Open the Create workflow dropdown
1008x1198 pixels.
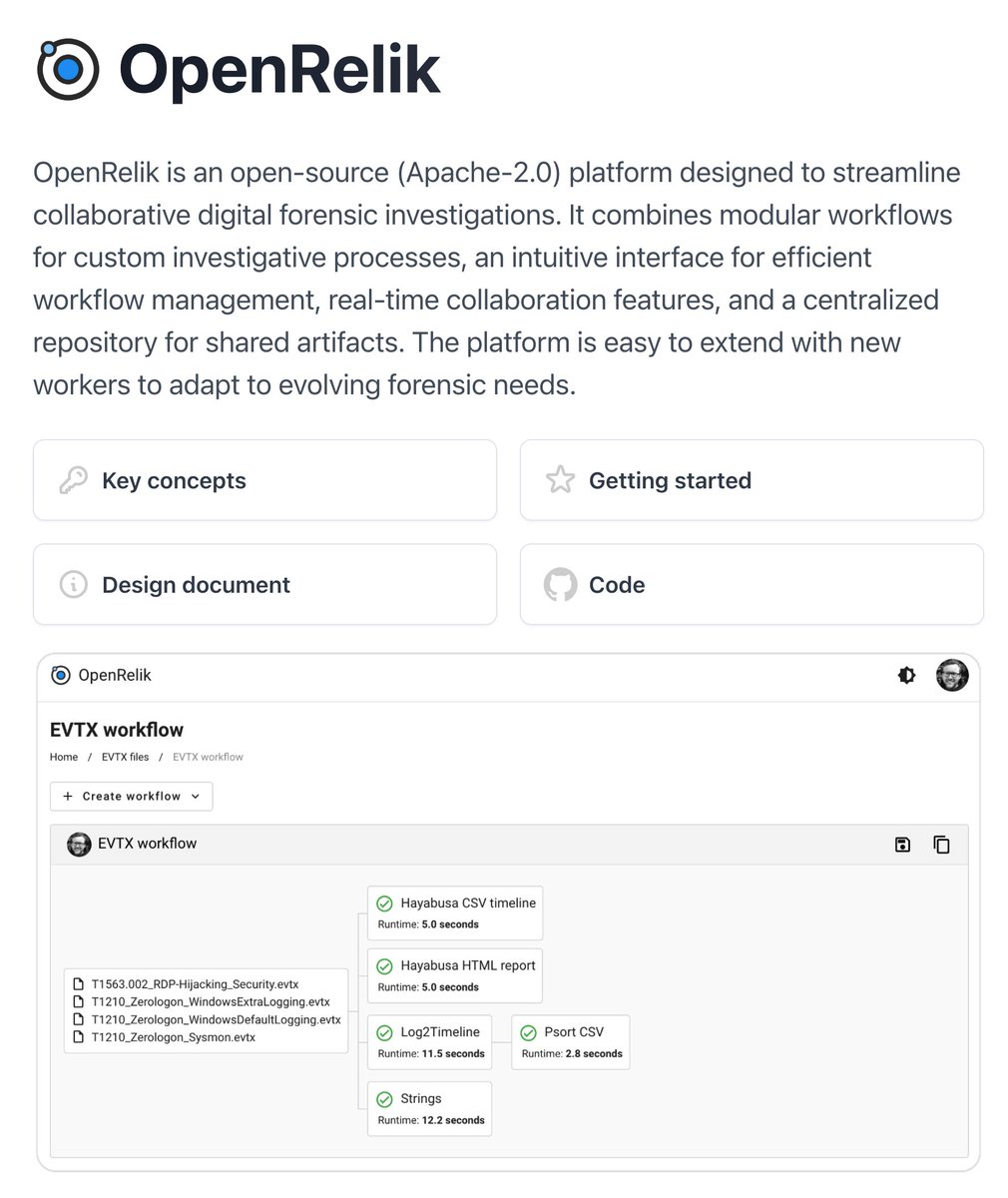(131, 796)
